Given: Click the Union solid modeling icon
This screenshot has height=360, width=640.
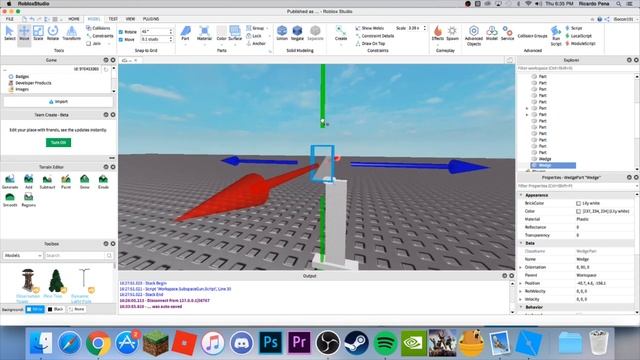Looking at the screenshot, I should click(282, 33).
